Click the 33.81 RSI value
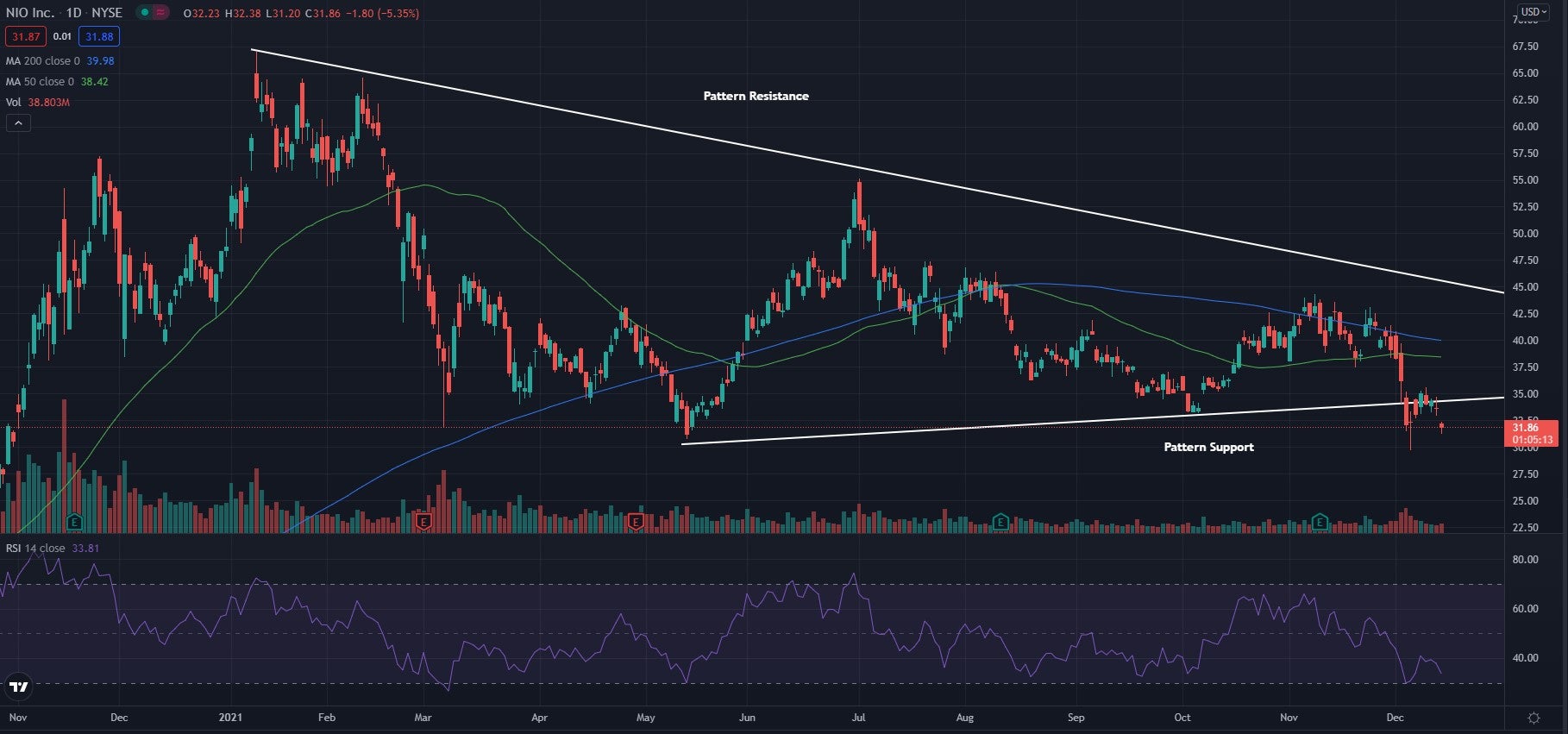Image resolution: width=1568 pixels, height=734 pixels. (x=85, y=549)
